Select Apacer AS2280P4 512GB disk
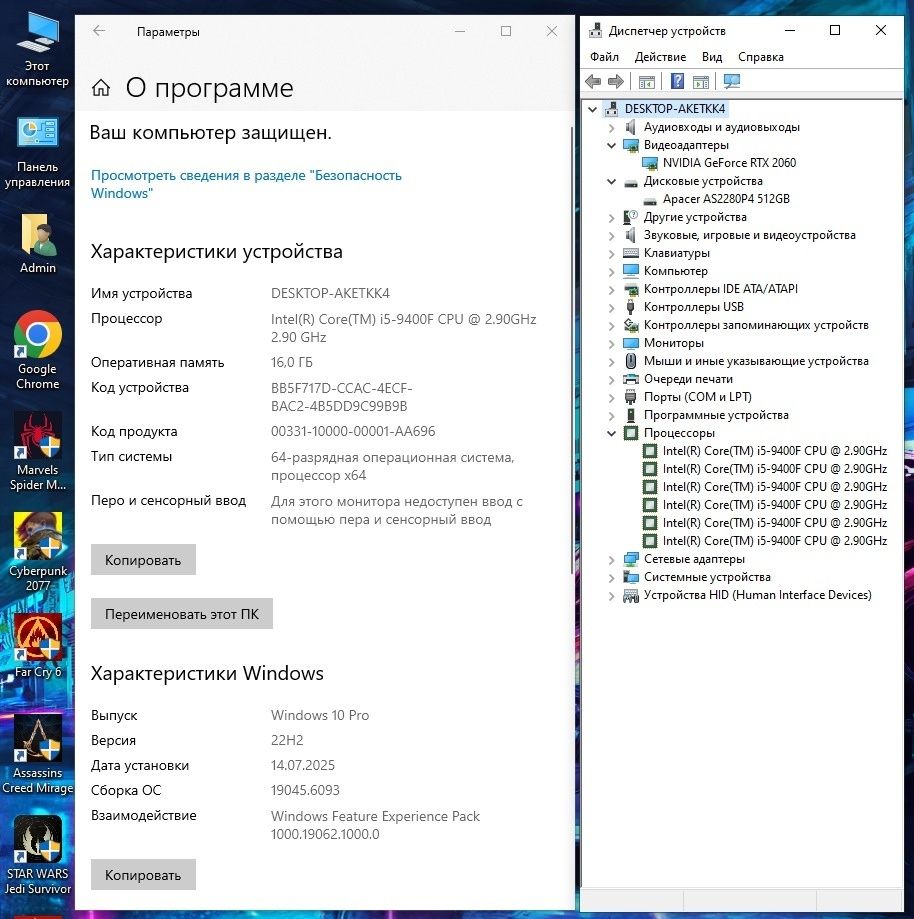The image size is (914, 919). click(x=726, y=199)
